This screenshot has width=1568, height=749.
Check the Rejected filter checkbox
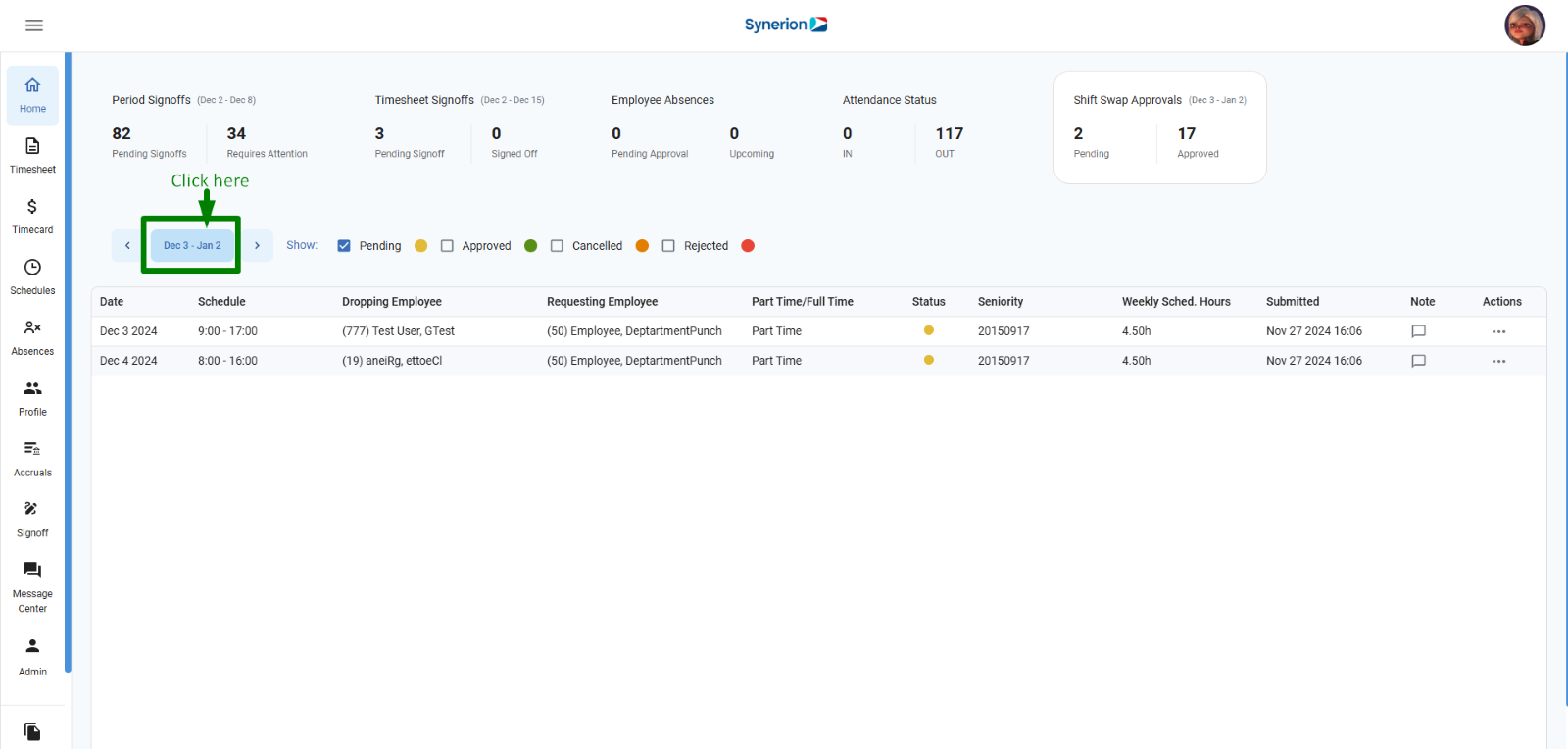coord(668,246)
